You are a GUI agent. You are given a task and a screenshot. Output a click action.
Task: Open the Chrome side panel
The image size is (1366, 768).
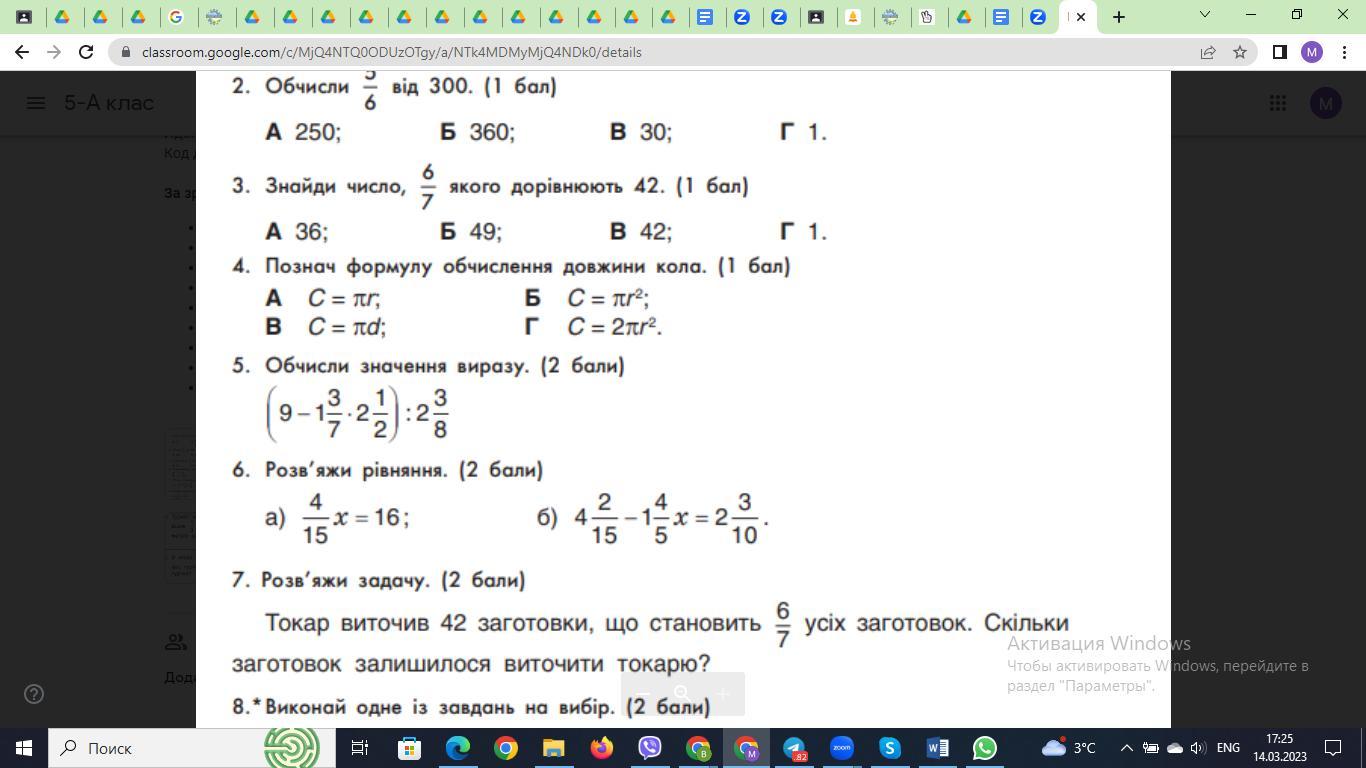[1279, 52]
